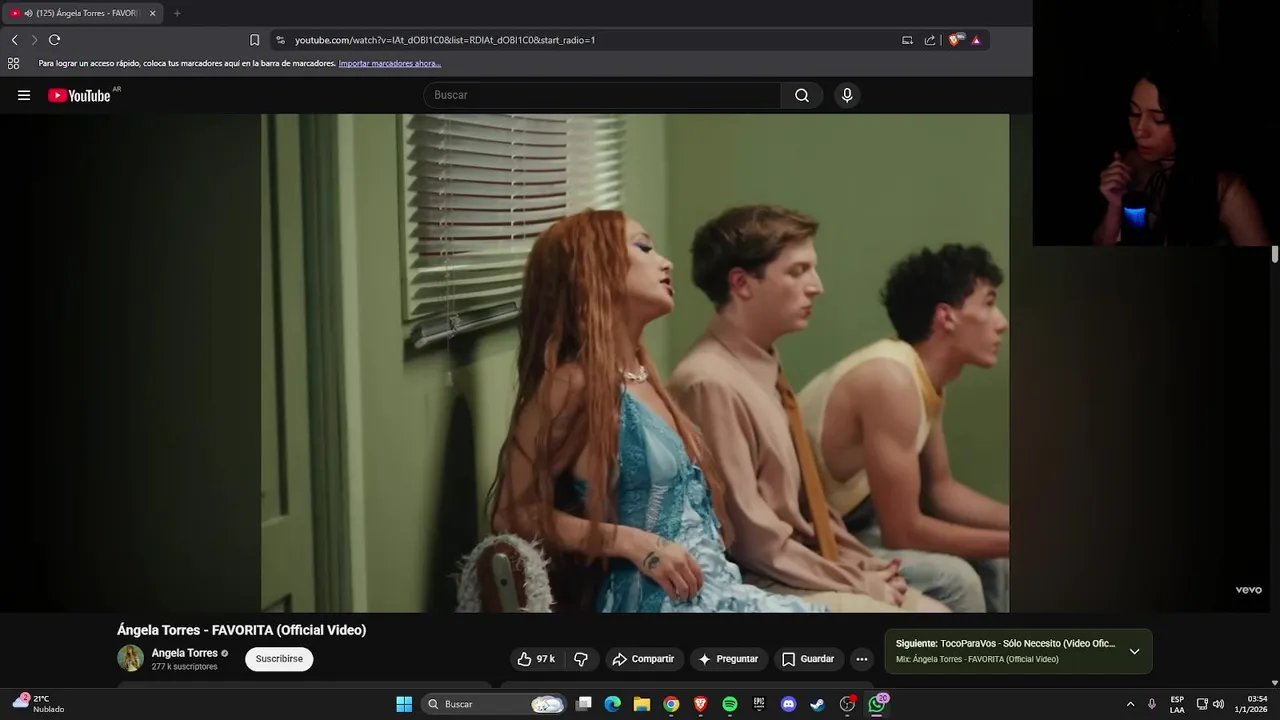Bookmark this page with bookmark icon
The height and width of the screenshot is (720, 1280).
[254, 40]
